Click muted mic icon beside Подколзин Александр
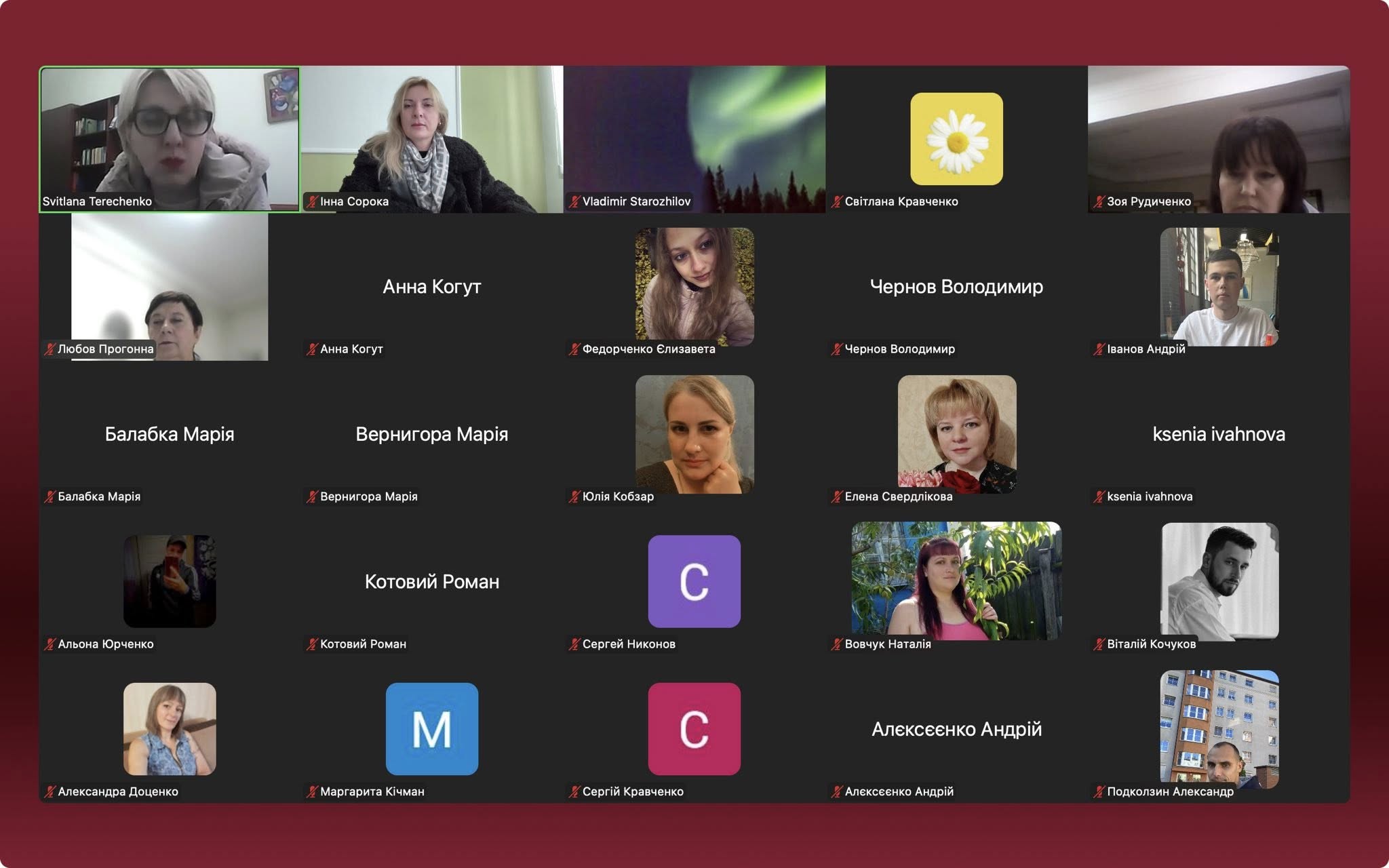 point(1099,791)
